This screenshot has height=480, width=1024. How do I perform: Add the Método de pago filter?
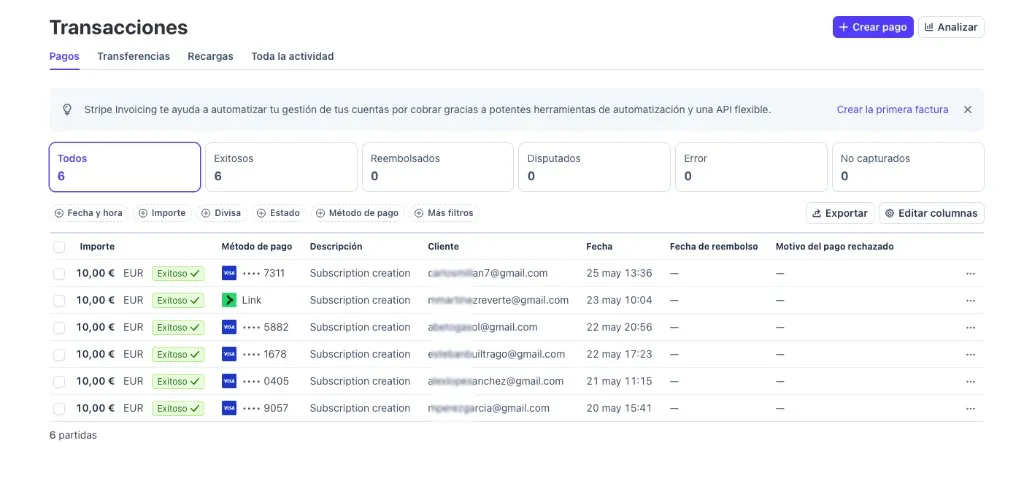pos(358,213)
